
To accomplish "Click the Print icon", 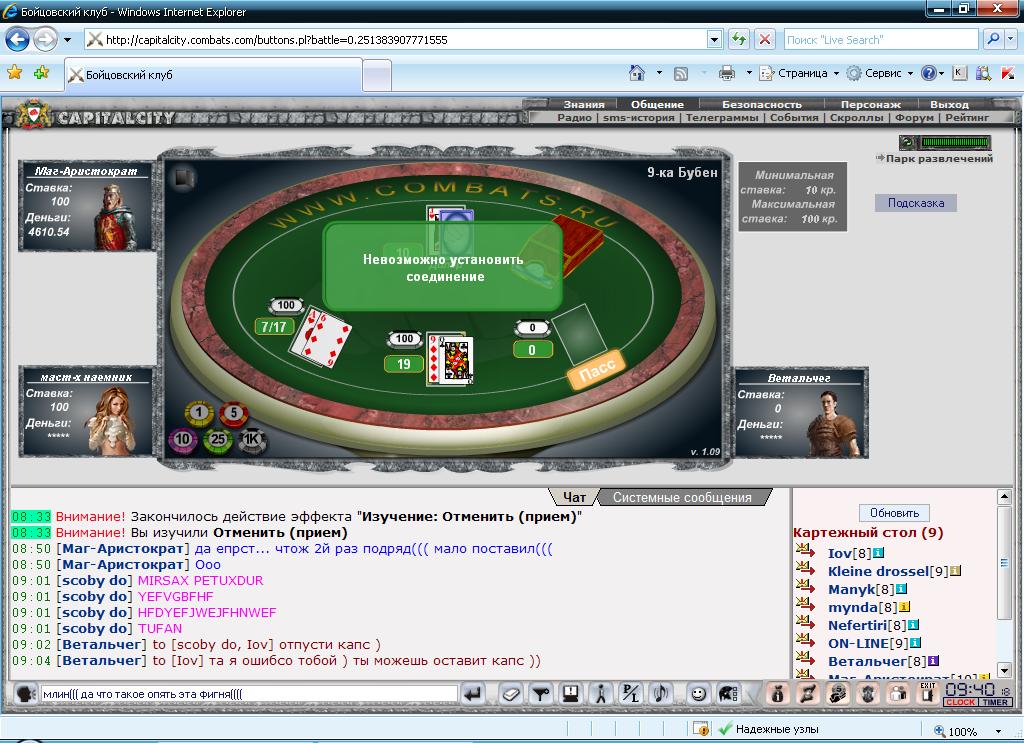I will point(727,73).
